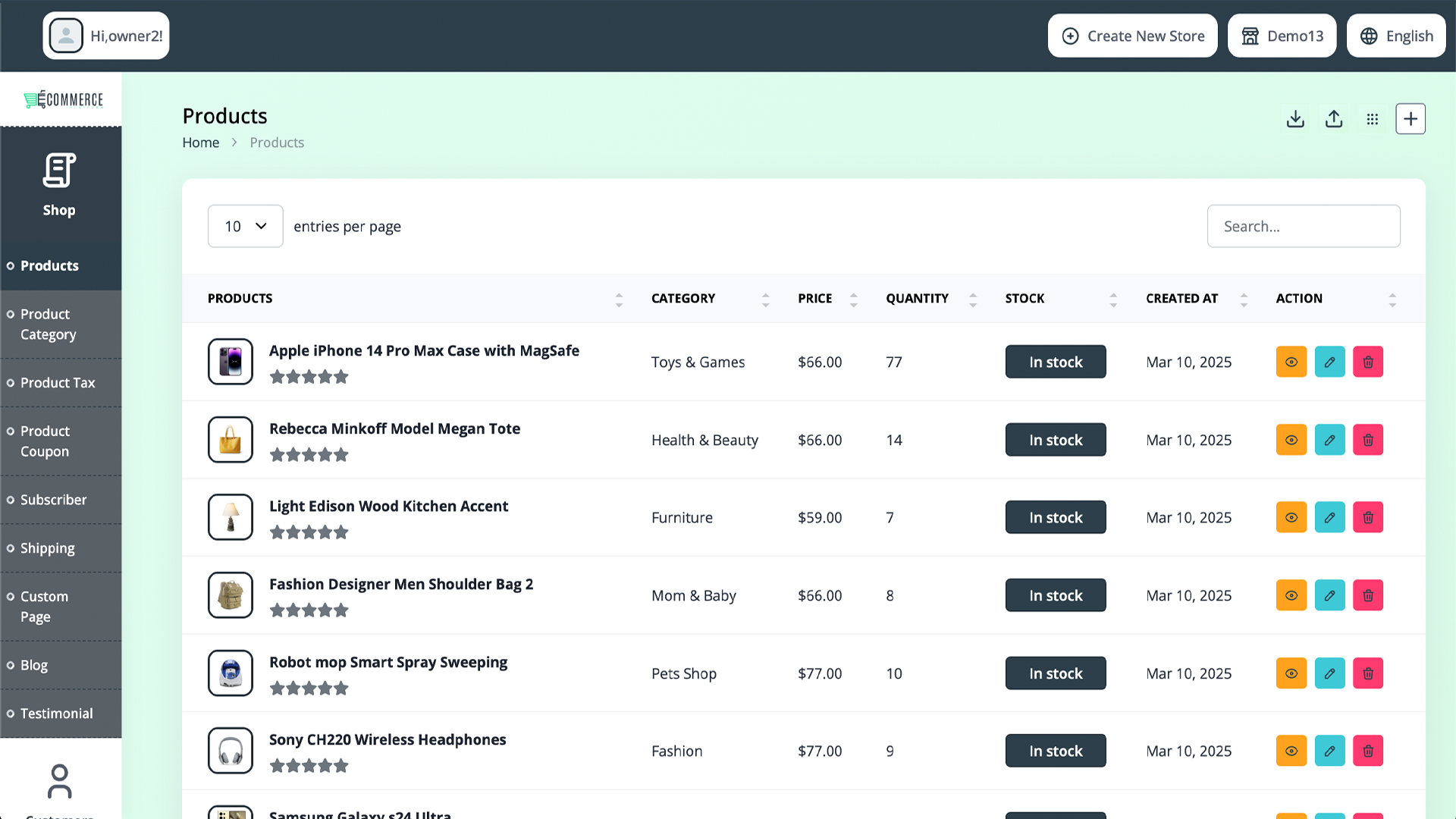The height and width of the screenshot is (819, 1456).
Task: Click the 'Toys & Games' category cell
Action: (x=698, y=362)
